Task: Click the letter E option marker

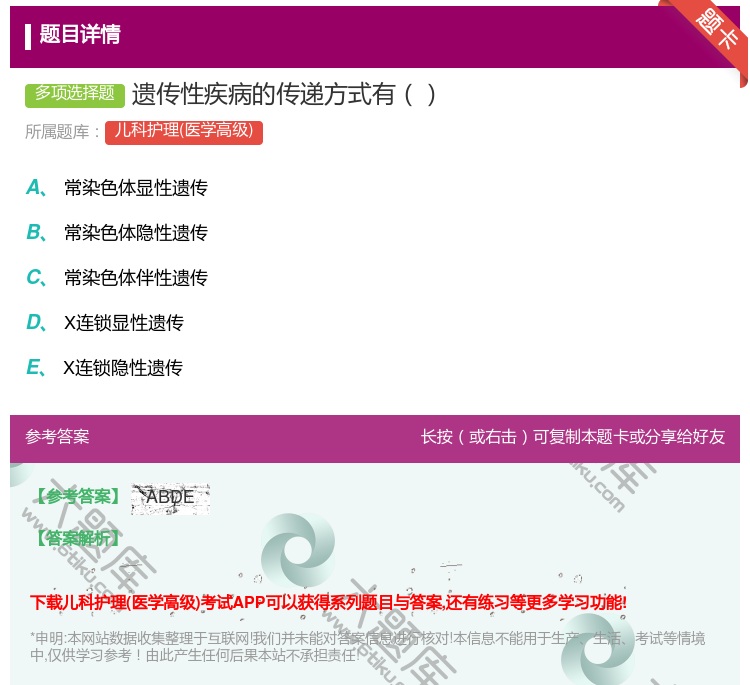Action: [36, 367]
